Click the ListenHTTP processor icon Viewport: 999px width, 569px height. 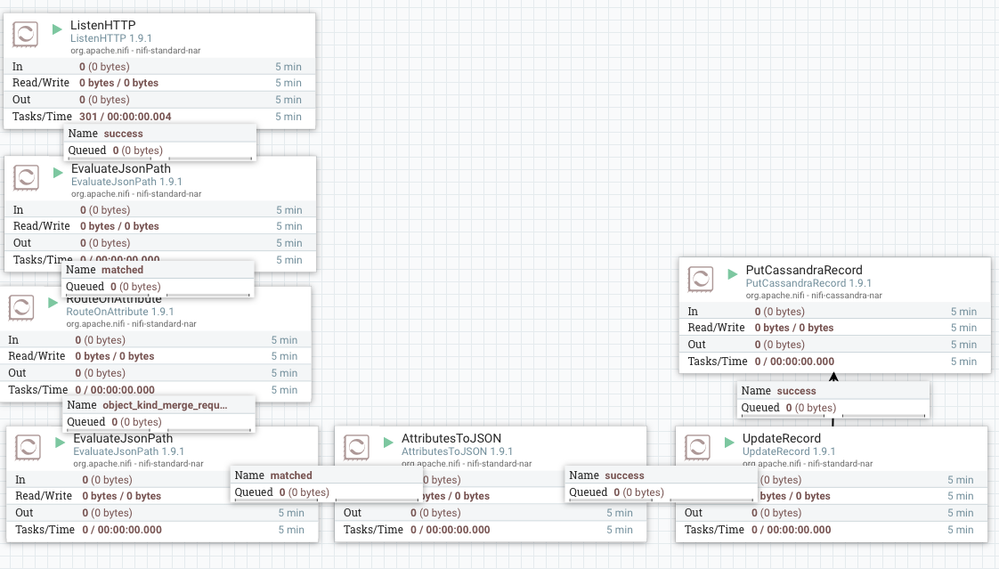pyautogui.click(x=25, y=34)
